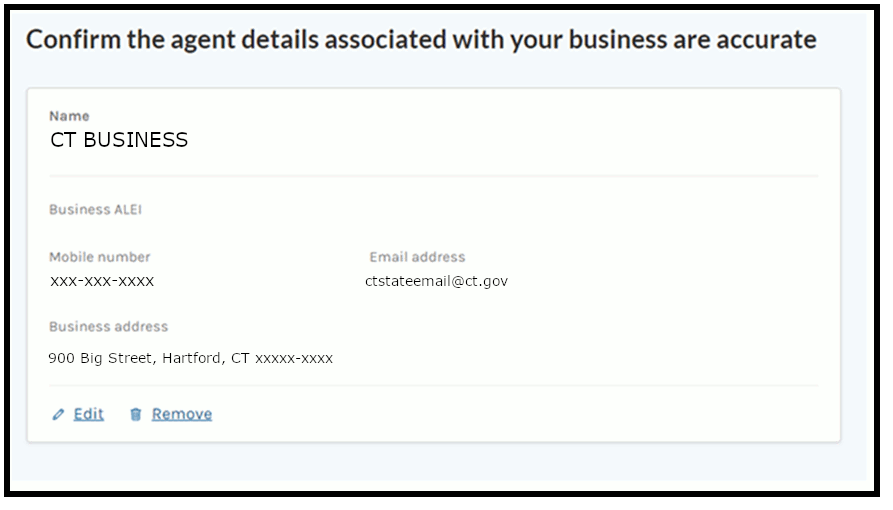Click the word 'accurate' in the heading
The height and width of the screenshot is (510, 893).
[x=769, y=40]
